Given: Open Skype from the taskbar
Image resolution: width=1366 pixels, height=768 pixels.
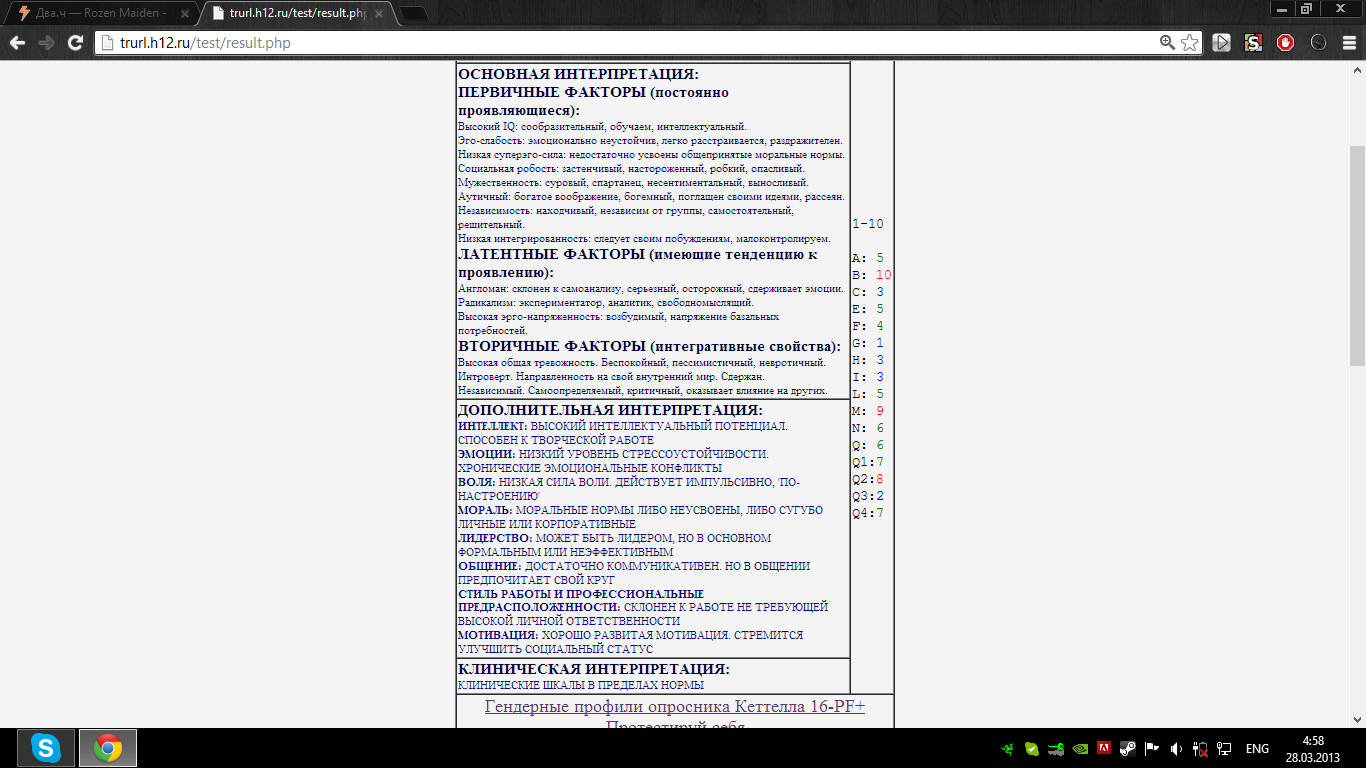Looking at the screenshot, I should click(45, 748).
